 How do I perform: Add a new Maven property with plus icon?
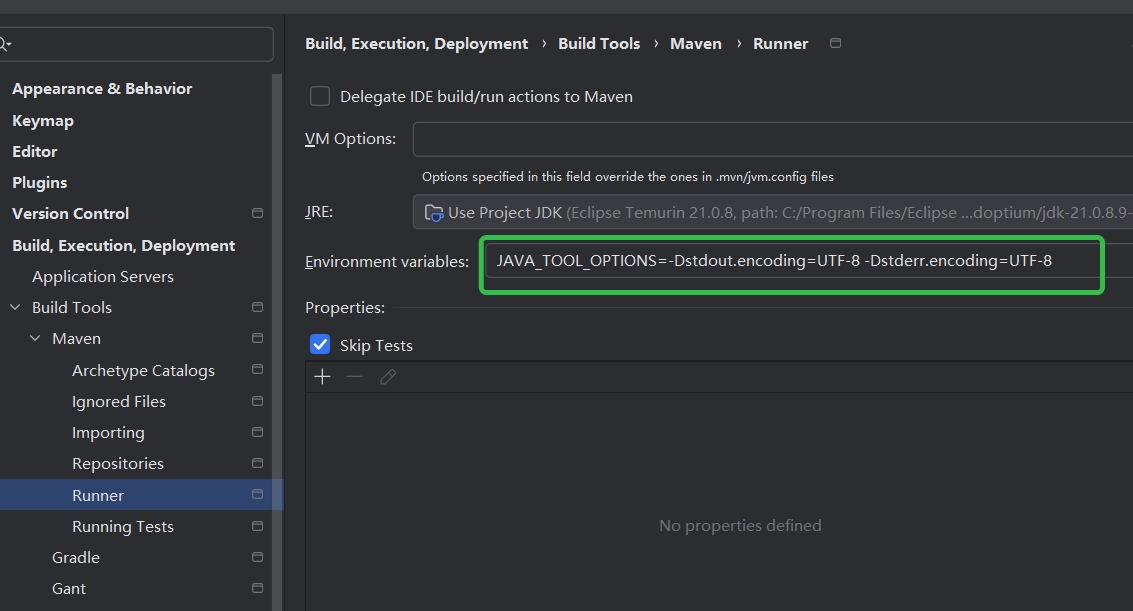pyautogui.click(x=322, y=376)
